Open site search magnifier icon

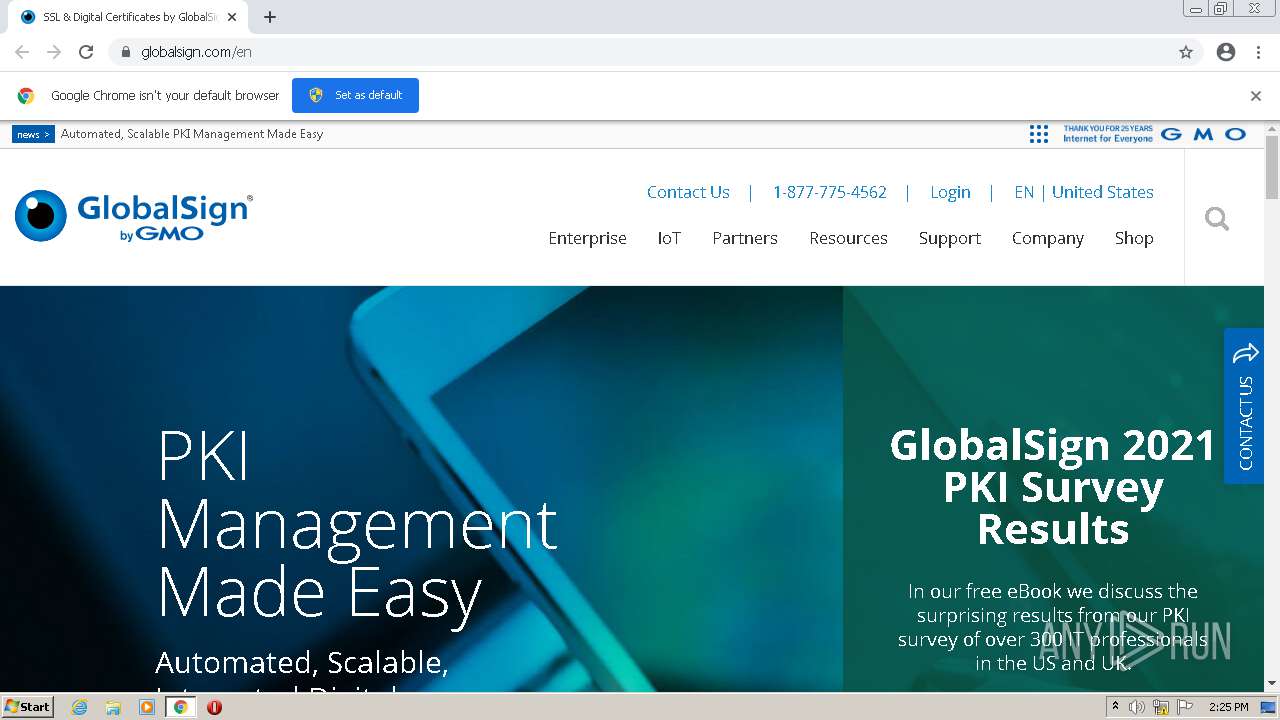(1217, 218)
